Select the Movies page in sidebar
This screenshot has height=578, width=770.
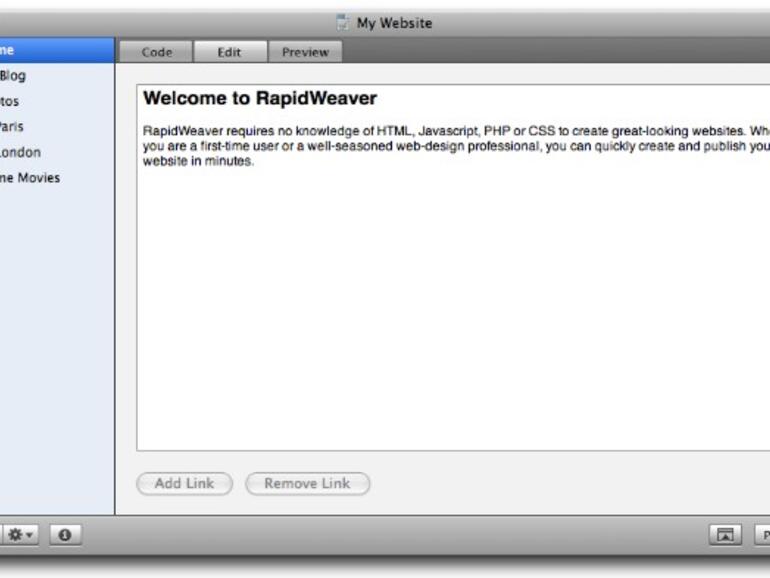click(x=57, y=178)
